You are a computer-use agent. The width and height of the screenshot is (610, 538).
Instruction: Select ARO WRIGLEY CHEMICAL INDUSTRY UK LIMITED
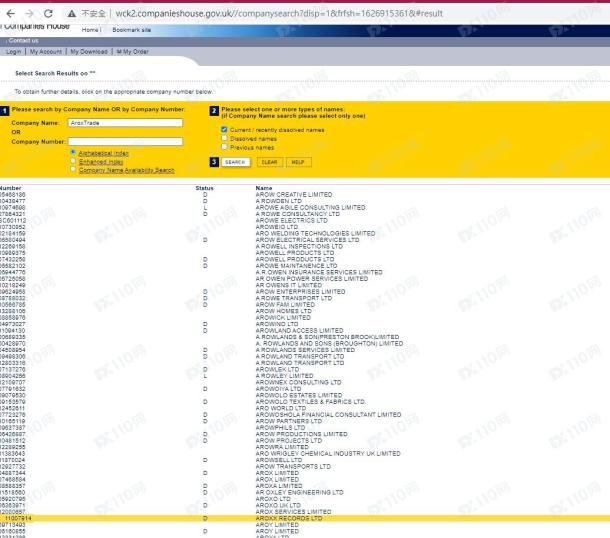[x=328, y=454]
